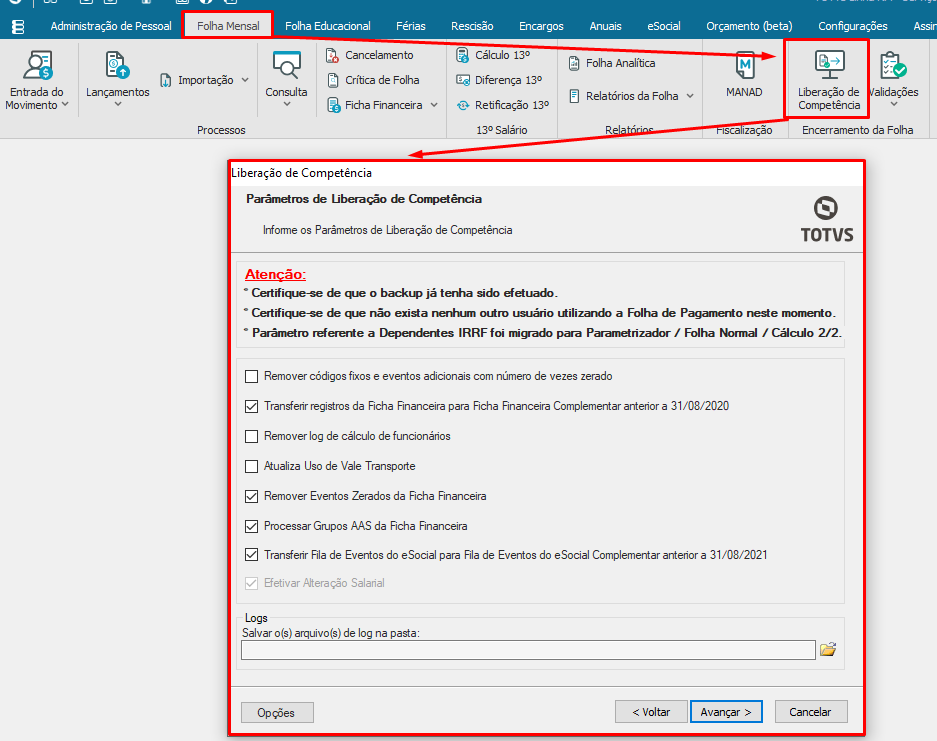937x741 pixels.
Task: Open Entrada do Movimento icon
Action: coord(38,65)
